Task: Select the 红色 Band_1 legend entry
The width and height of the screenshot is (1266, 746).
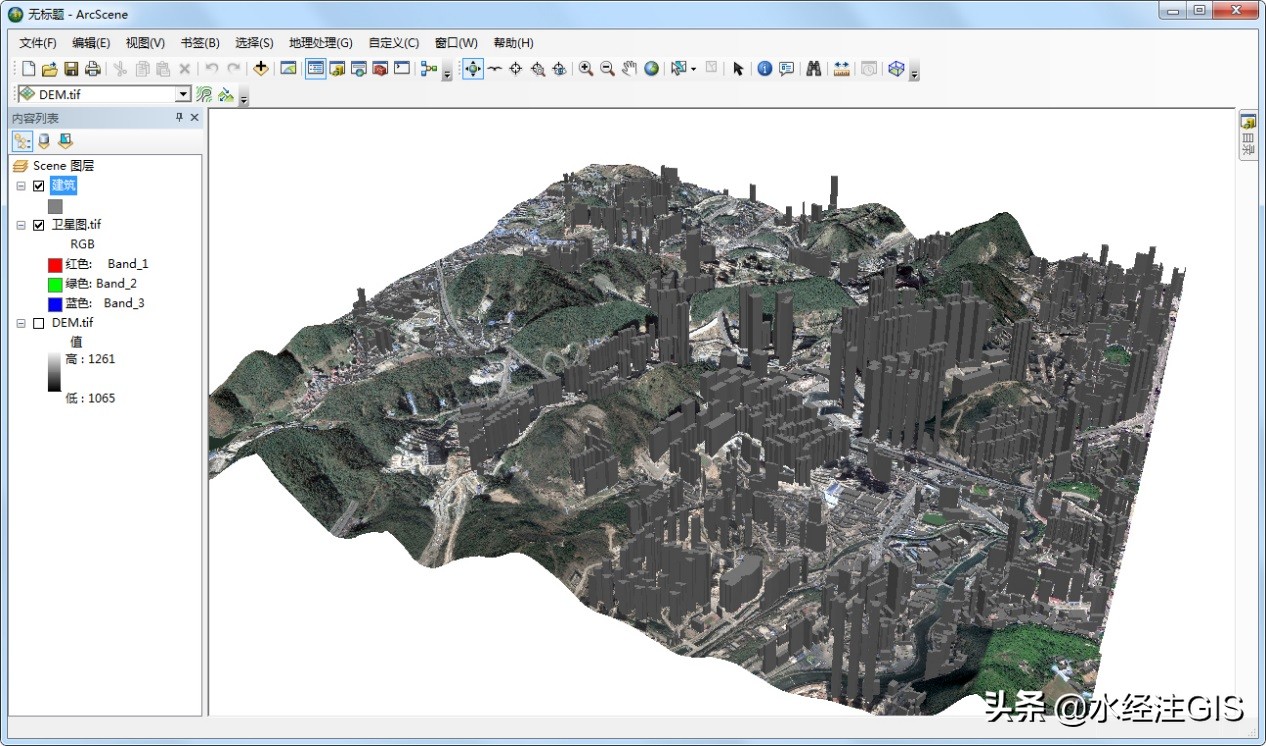Action: (x=98, y=264)
